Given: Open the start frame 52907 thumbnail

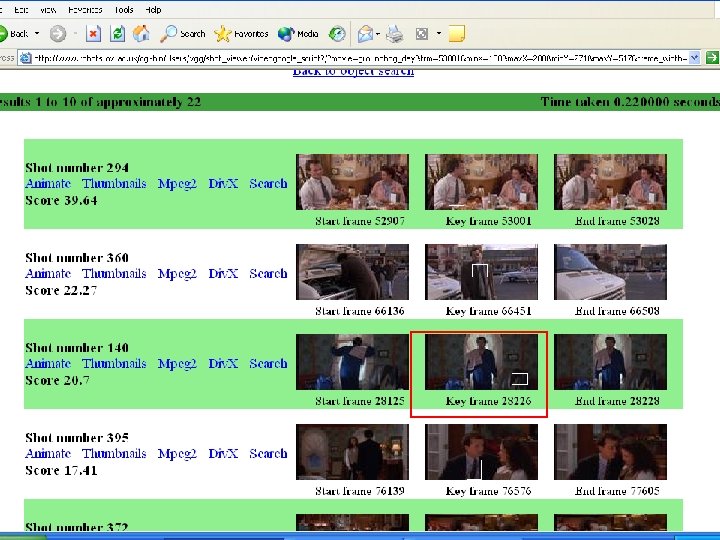Looking at the screenshot, I should [x=352, y=182].
